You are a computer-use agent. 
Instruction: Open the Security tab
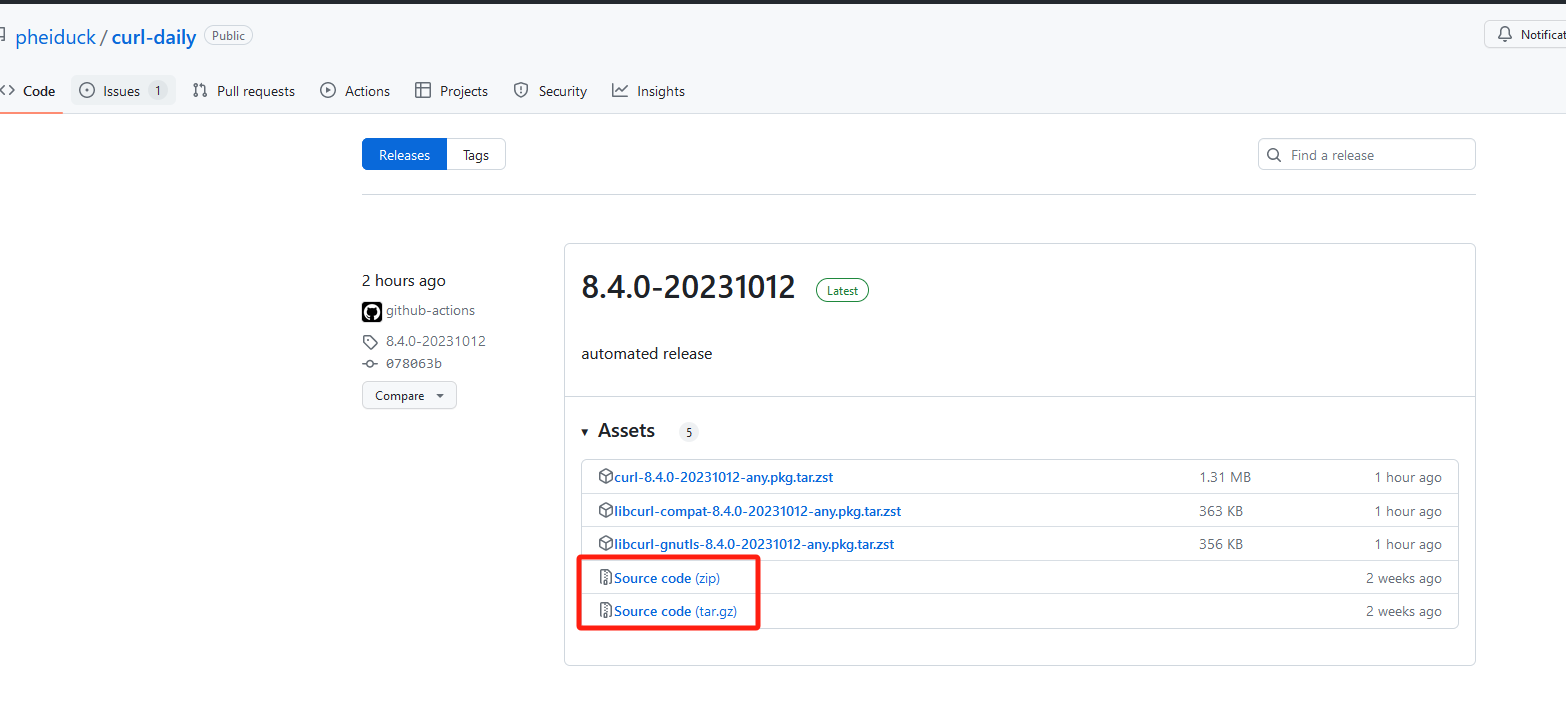(550, 91)
